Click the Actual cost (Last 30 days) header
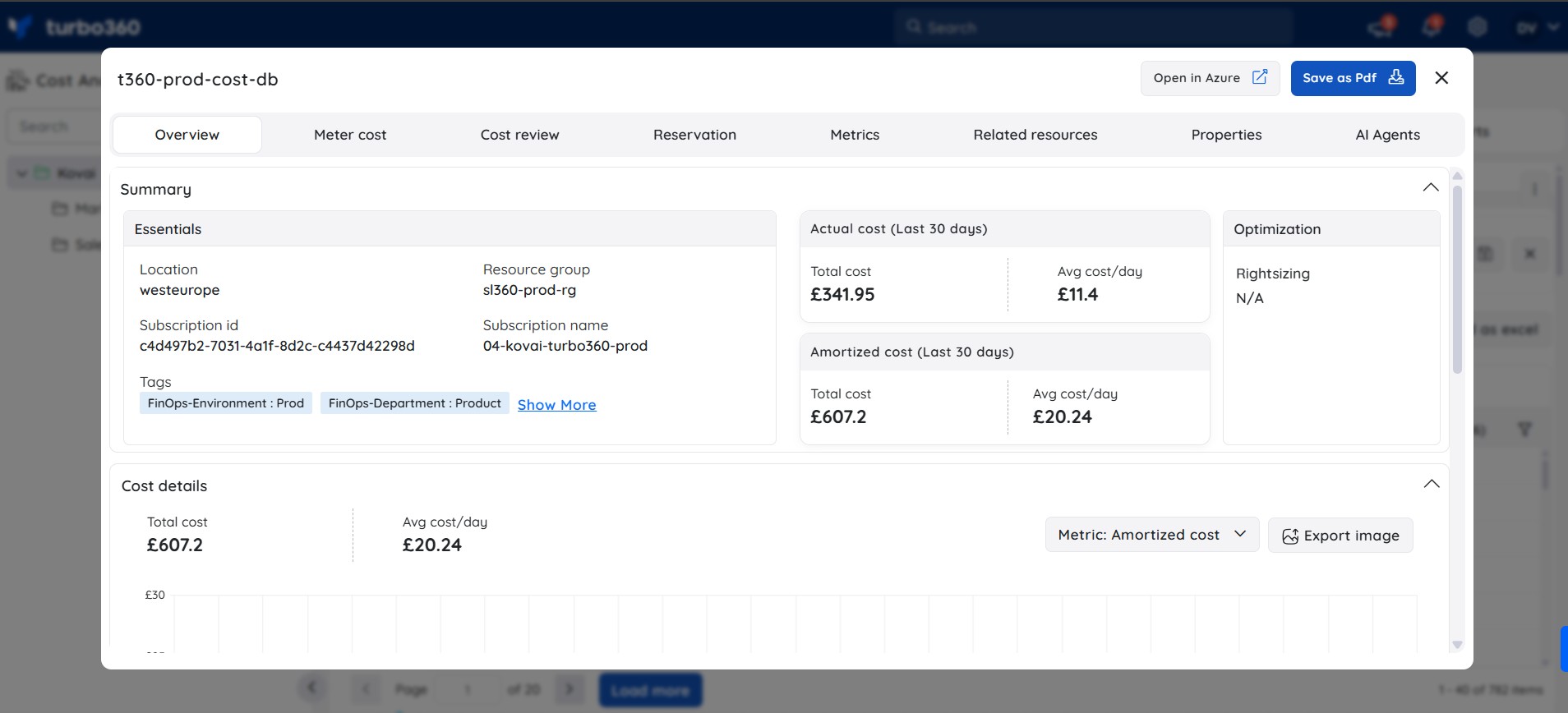Viewport: 1568px width, 713px height. click(1004, 229)
